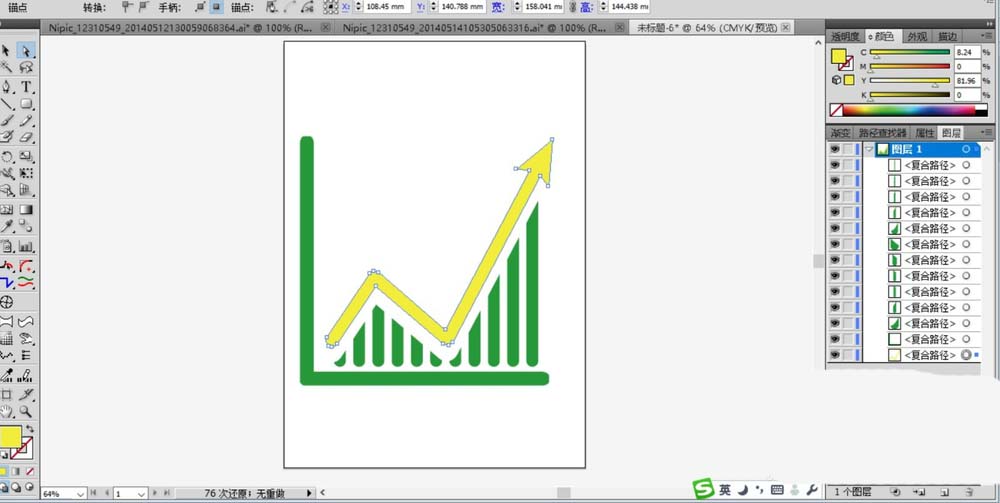1000x503 pixels.
Task: Pick the Gradient tool
Action: [26, 209]
